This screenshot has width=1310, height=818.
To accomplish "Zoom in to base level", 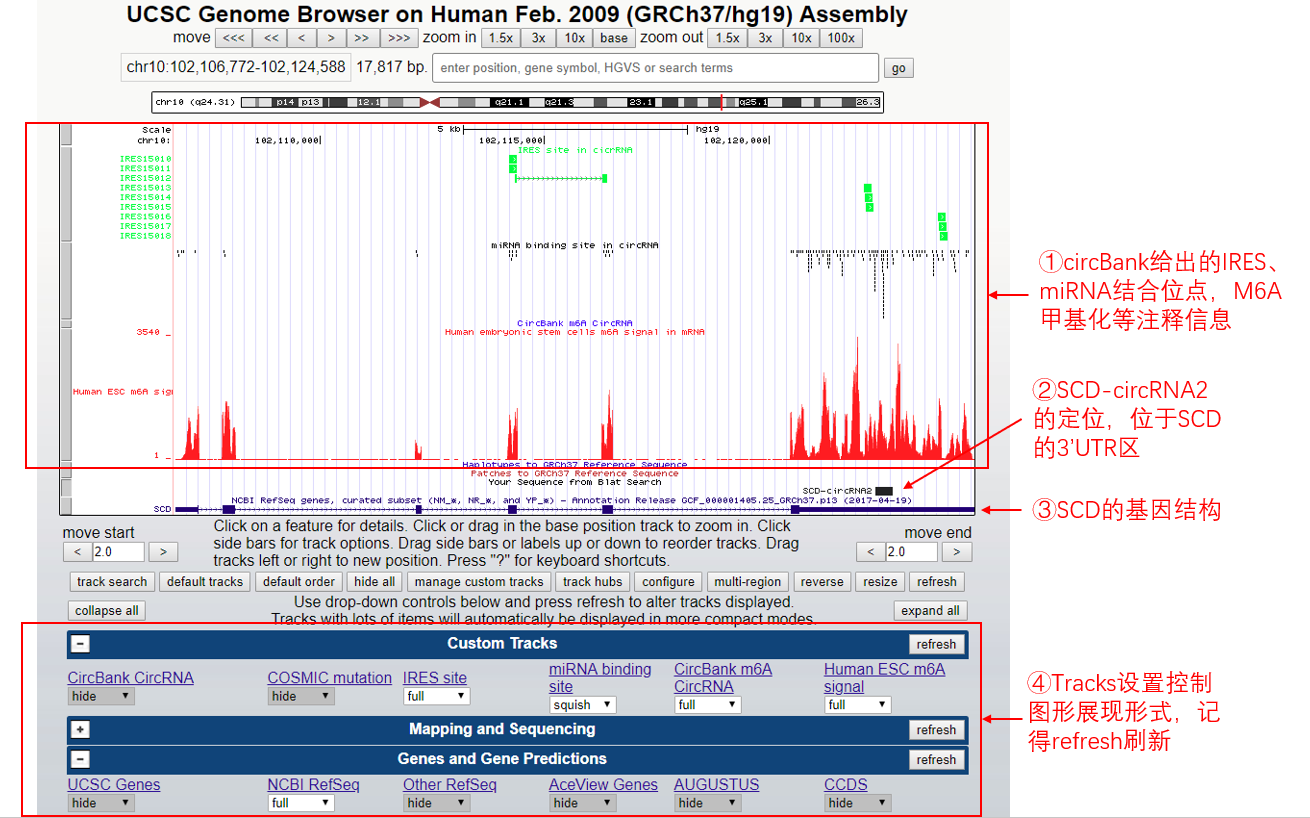I will (614, 38).
